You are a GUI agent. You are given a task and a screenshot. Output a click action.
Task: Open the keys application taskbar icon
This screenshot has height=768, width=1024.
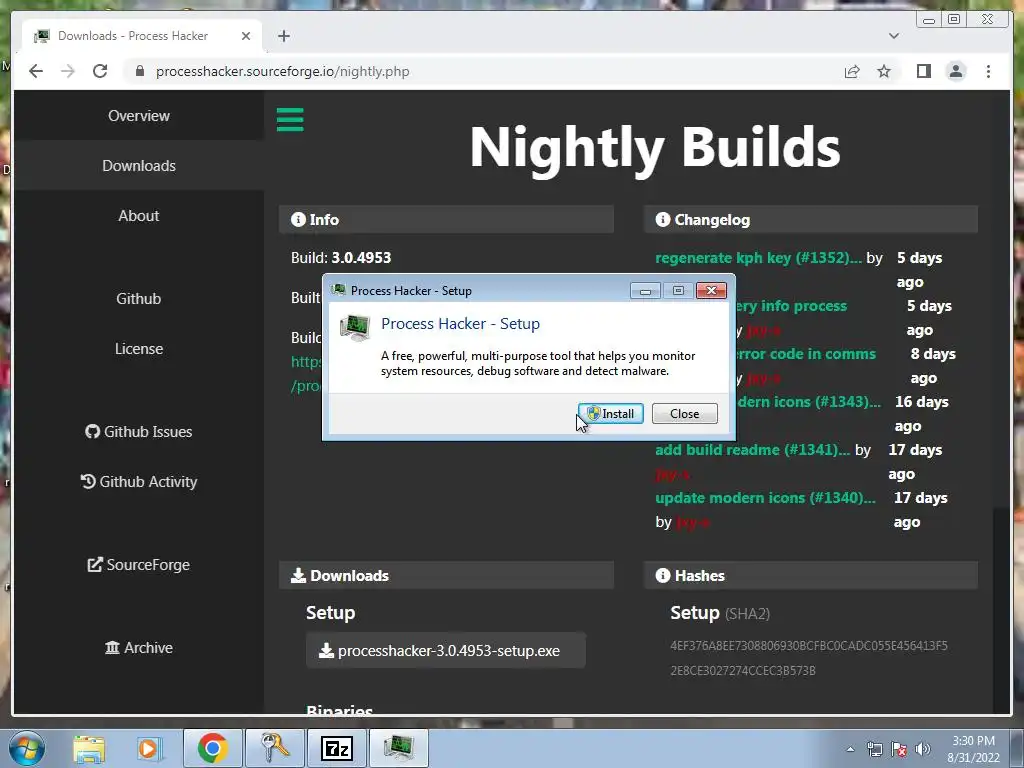(275, 748)
